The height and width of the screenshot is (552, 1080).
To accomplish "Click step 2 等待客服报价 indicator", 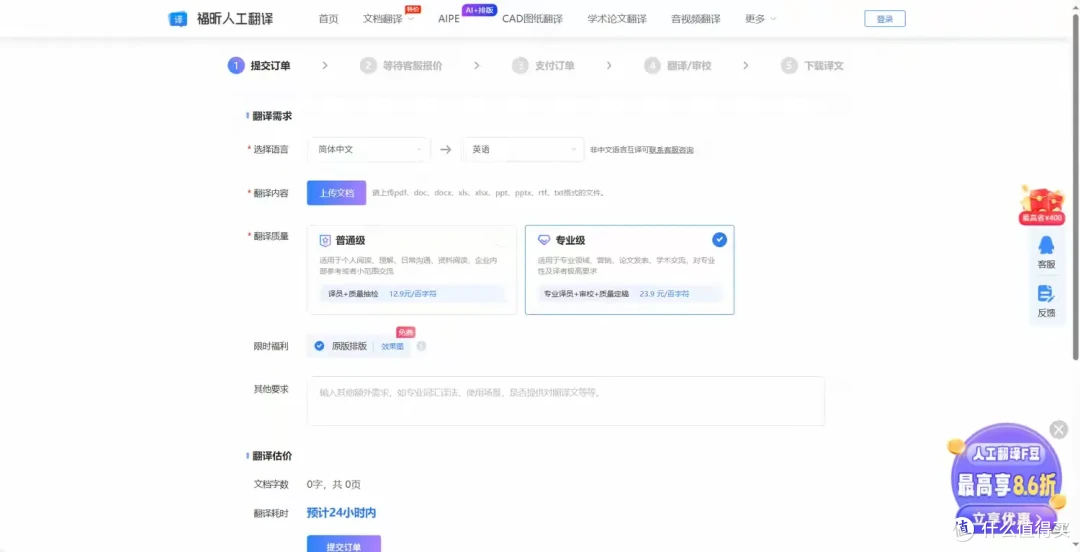I will [400, 65].
